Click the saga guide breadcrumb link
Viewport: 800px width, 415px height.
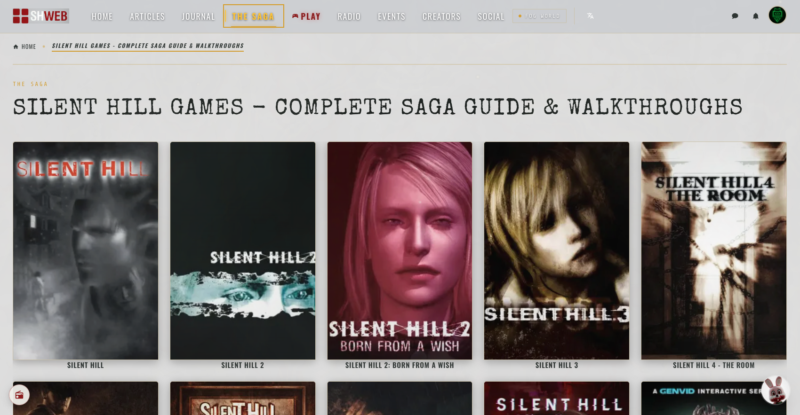tap(148, 46)
